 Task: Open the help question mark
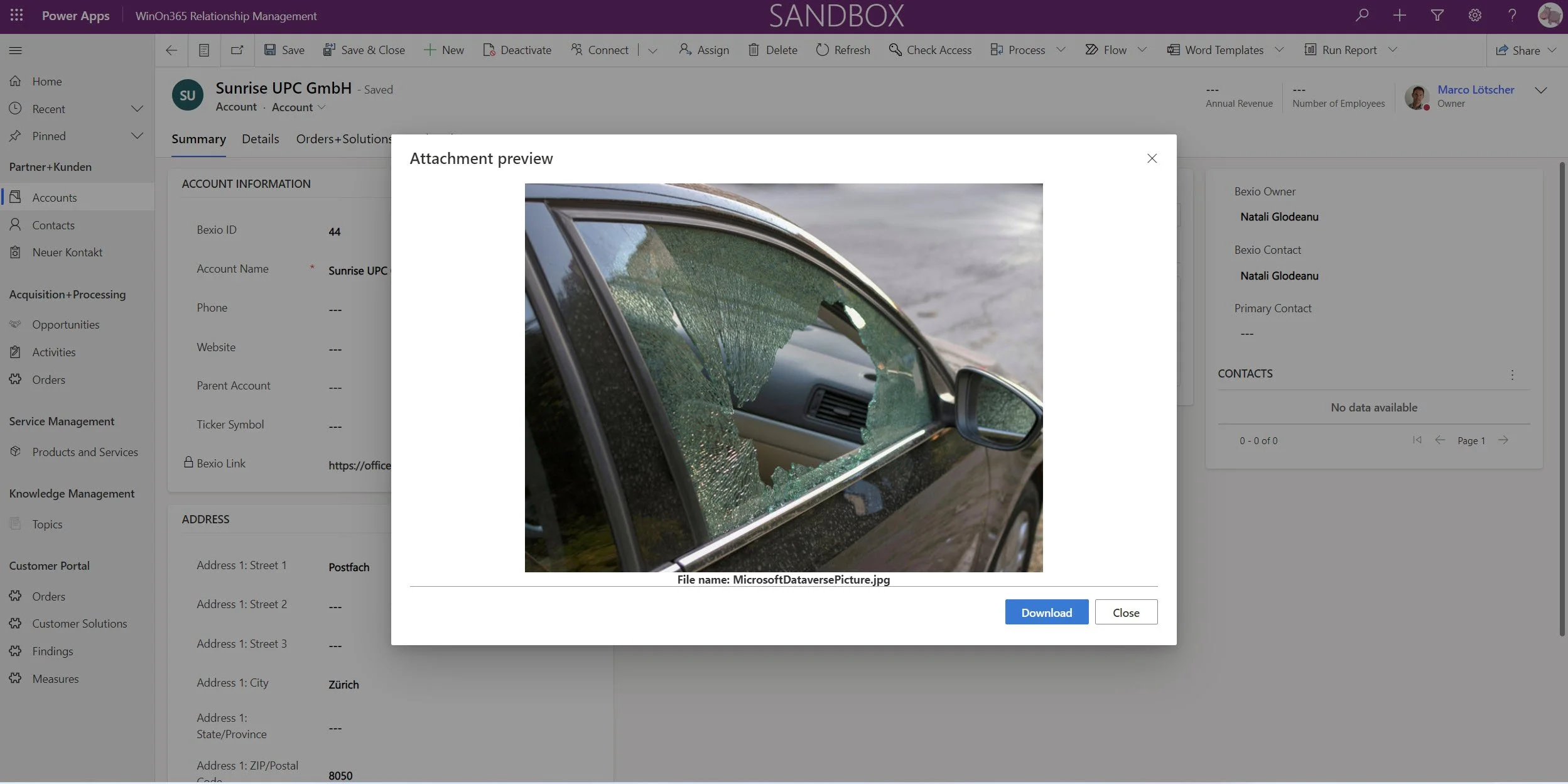point(1512,15)
